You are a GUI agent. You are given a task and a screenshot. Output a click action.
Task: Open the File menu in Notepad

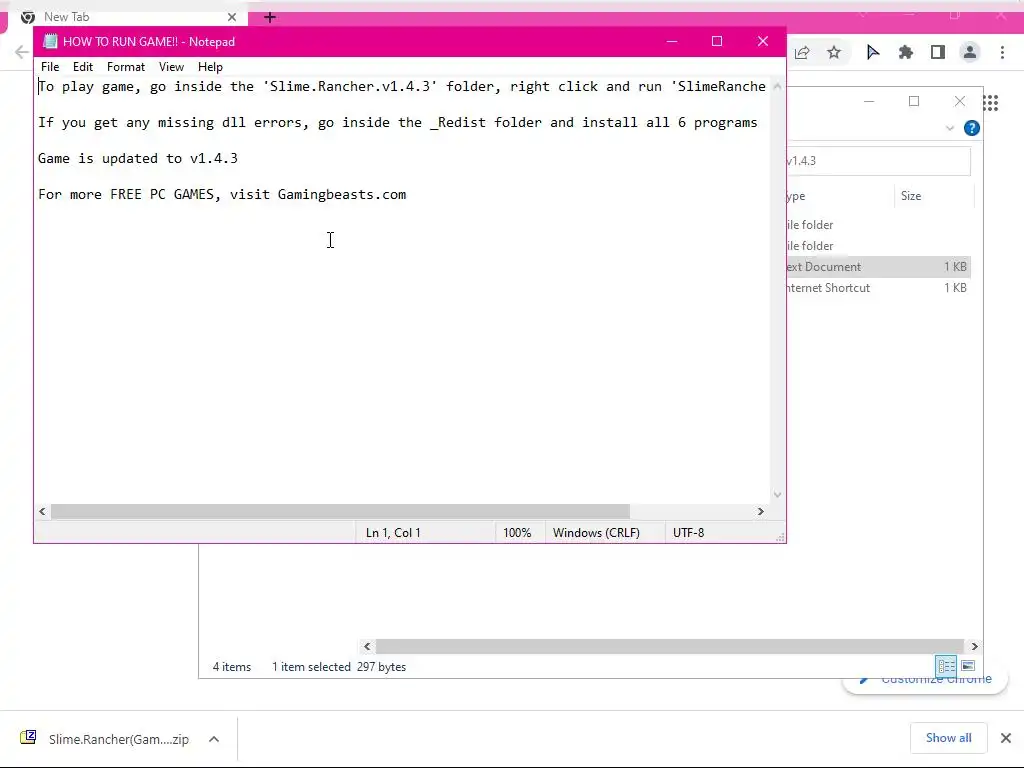pos(50,67)
